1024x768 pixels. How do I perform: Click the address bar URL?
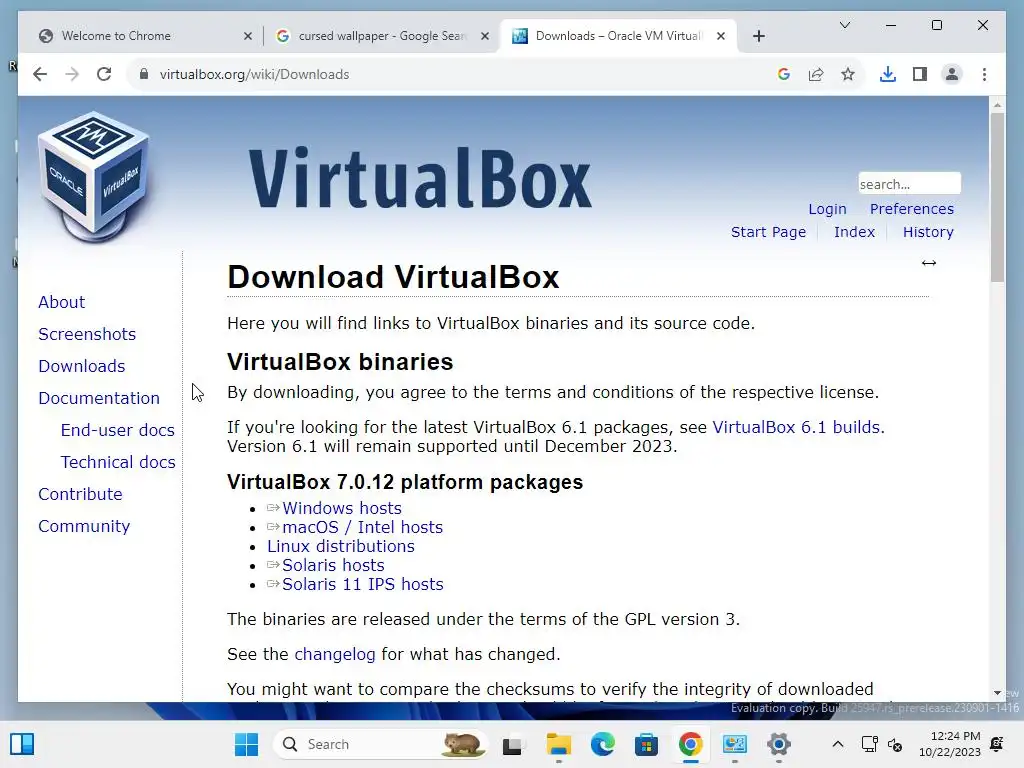pos(255,74)
